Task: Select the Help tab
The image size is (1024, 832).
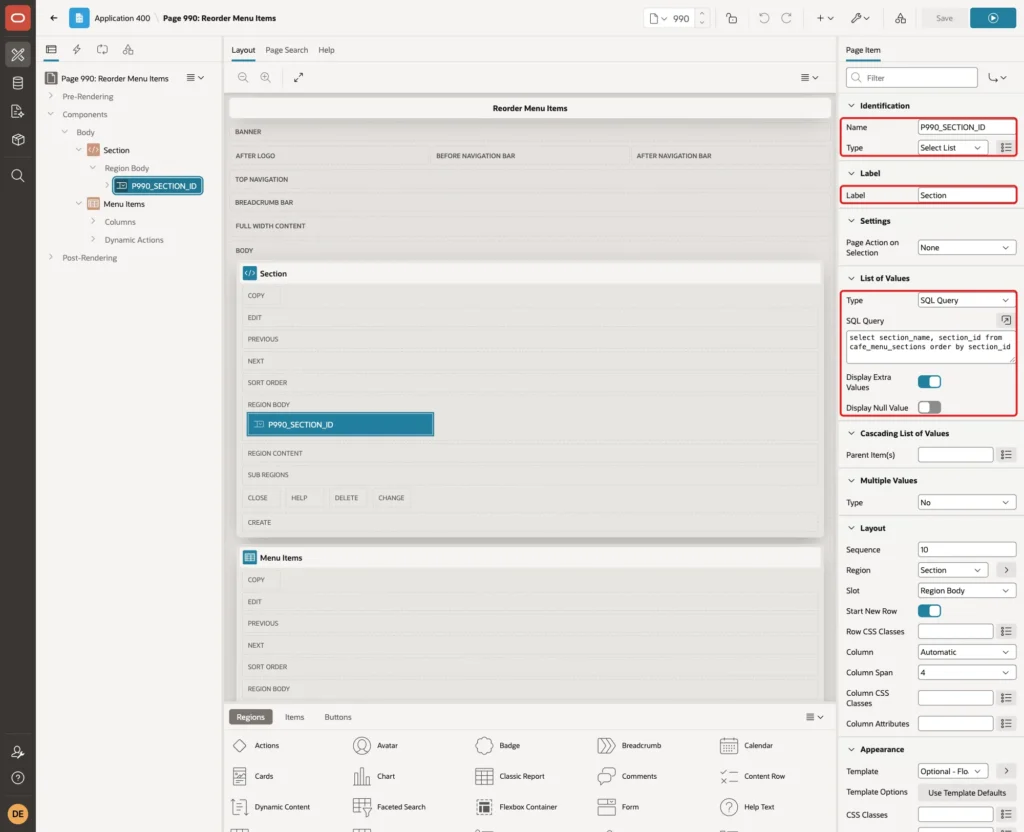Action: pos(327,50)
